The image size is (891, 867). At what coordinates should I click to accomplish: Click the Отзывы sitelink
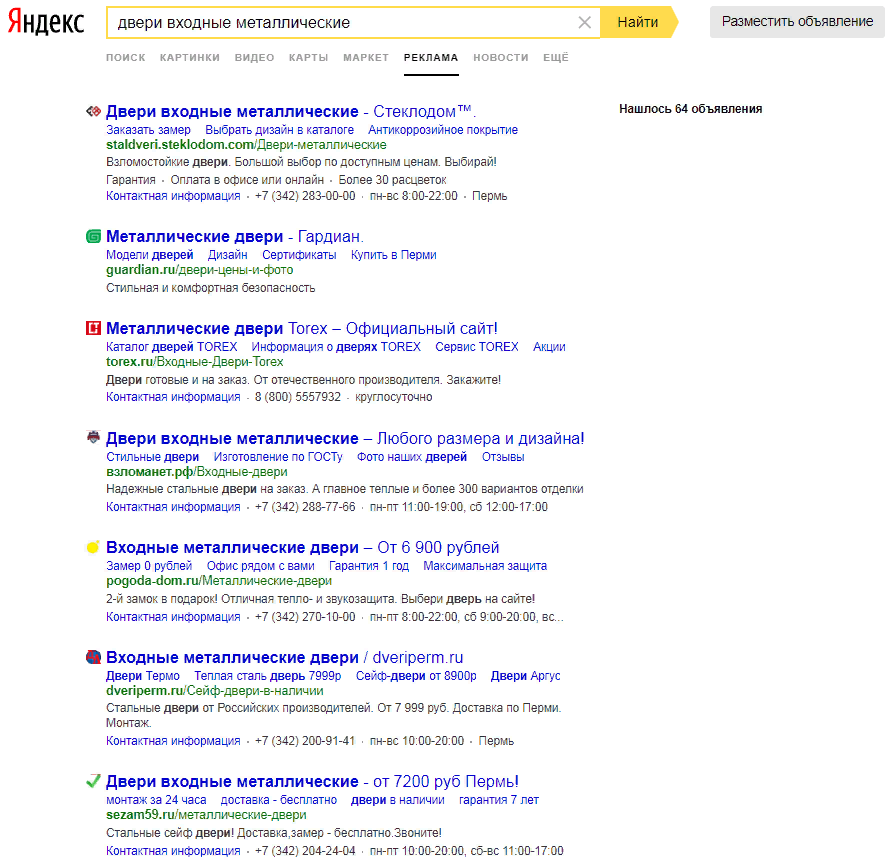click(x=503, y=457)
